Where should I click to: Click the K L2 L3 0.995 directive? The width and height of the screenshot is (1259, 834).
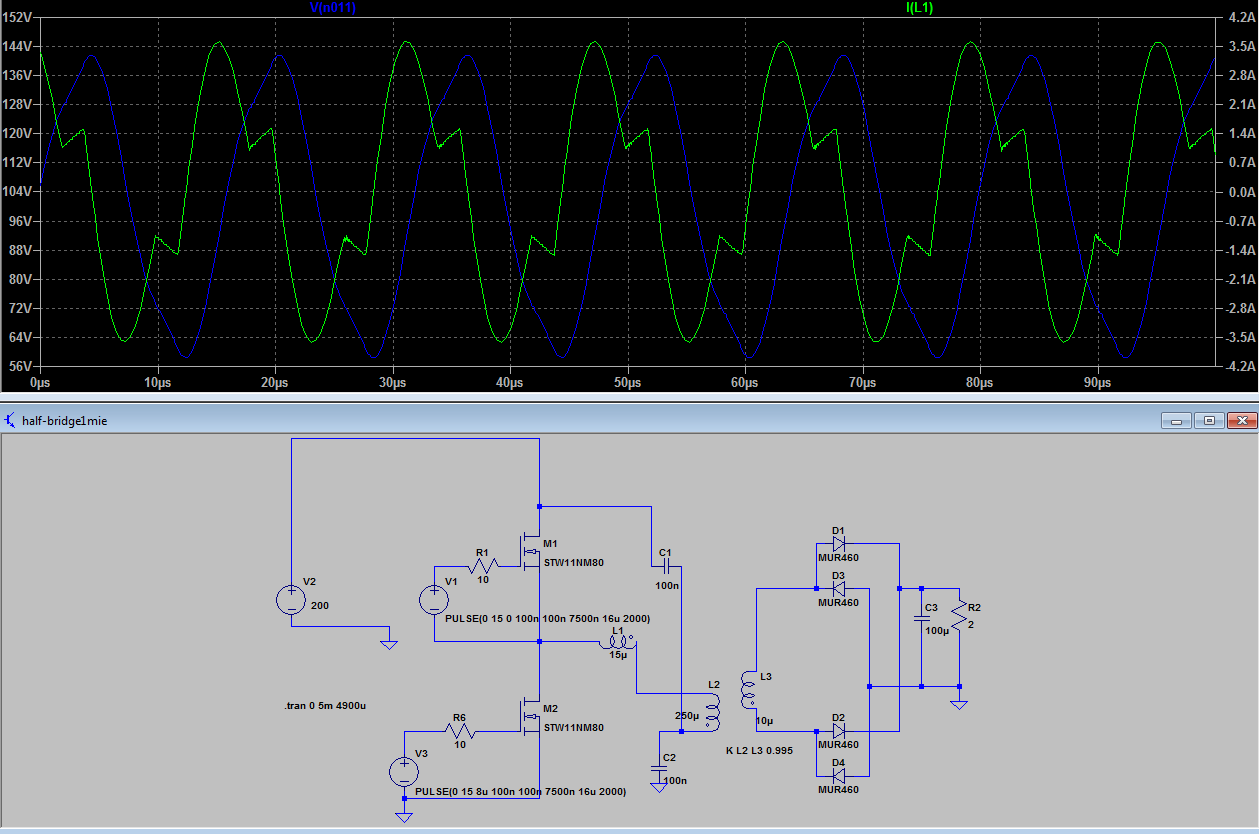pos(760,750)
